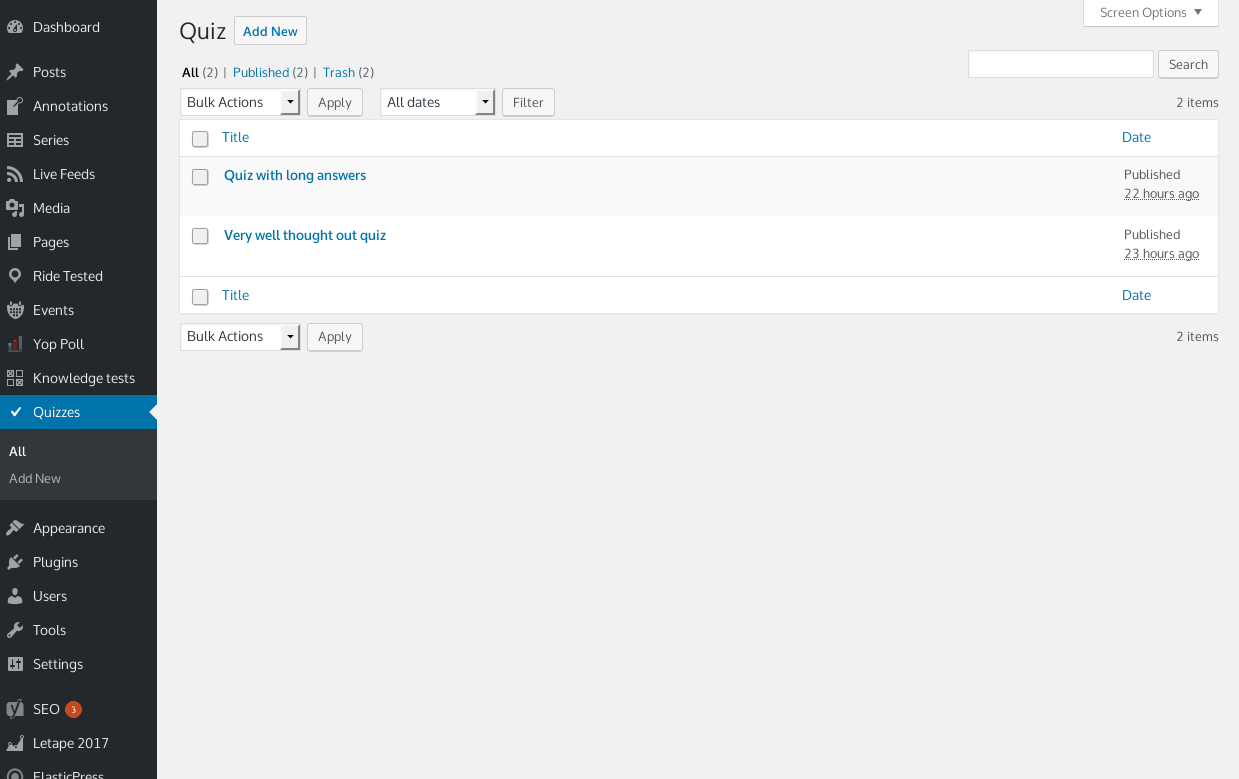
Task: Click the Live Feeds RSS icon
Action: [15, 174]
